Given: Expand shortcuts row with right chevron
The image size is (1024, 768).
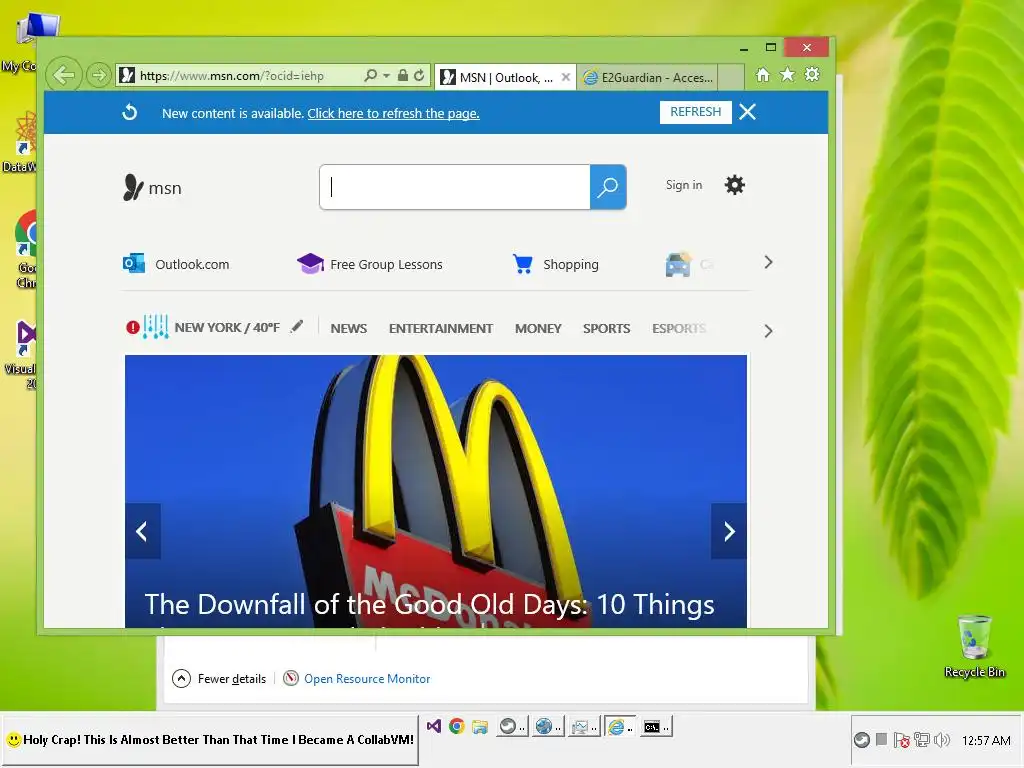Looking at the screenshot, I should (x=768, y=263).
